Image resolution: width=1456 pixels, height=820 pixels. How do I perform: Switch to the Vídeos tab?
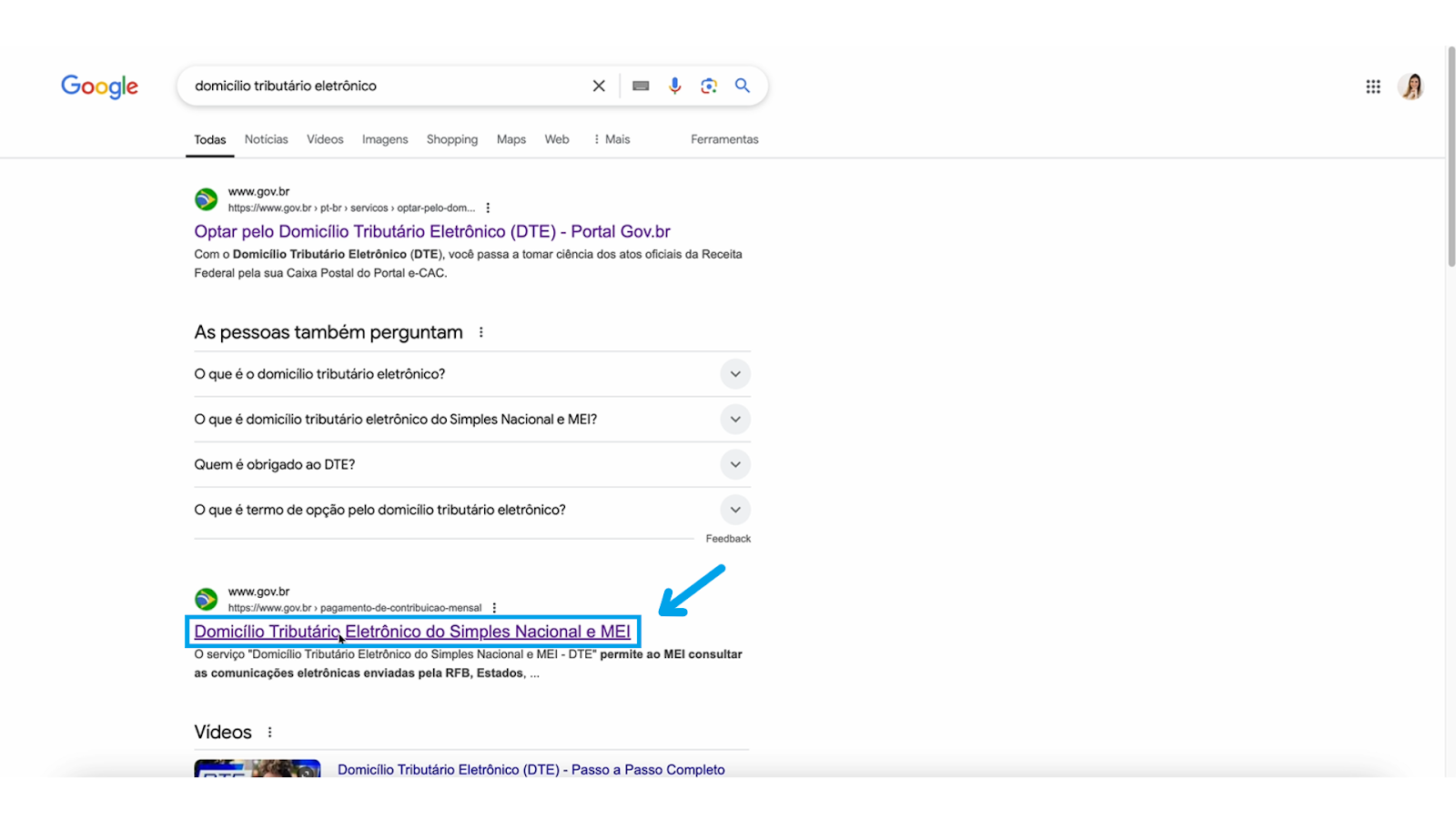(325, 139)
